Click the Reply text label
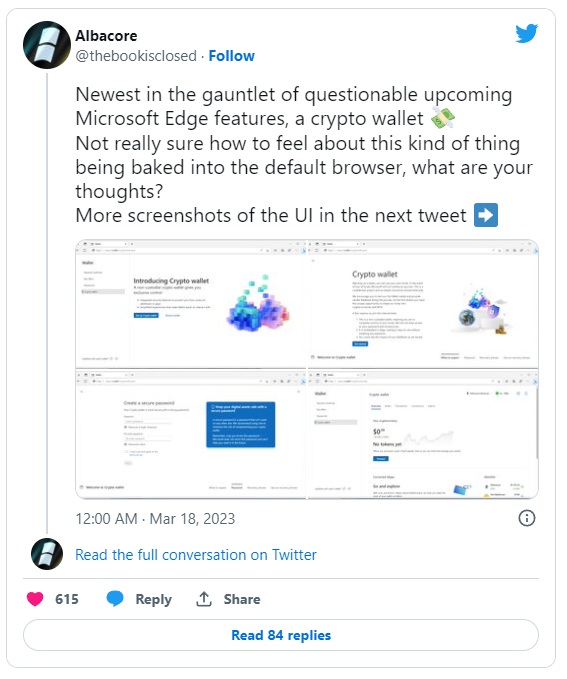The image size is (567, 679). (154, 600)
